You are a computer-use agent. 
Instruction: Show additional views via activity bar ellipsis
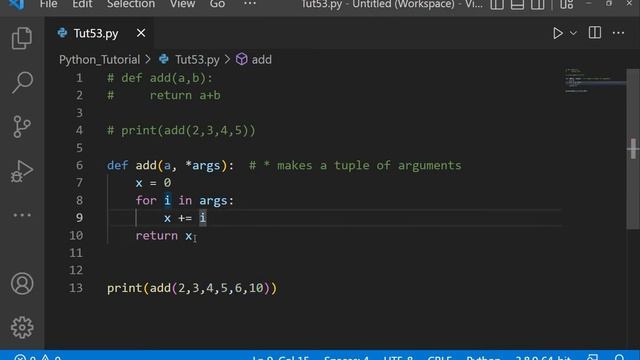coord(22,215)
